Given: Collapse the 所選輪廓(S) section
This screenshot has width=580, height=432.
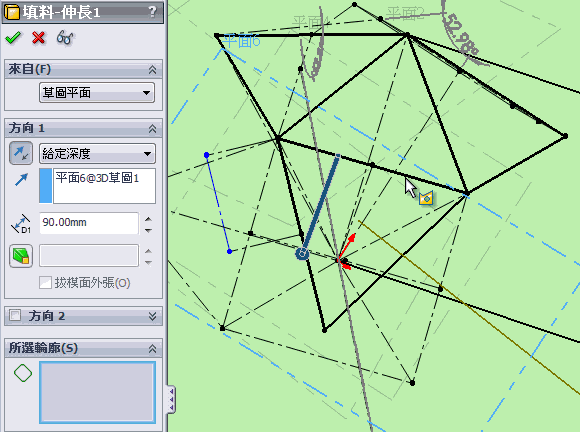Looking at the screenshot, I should (152, 348).
